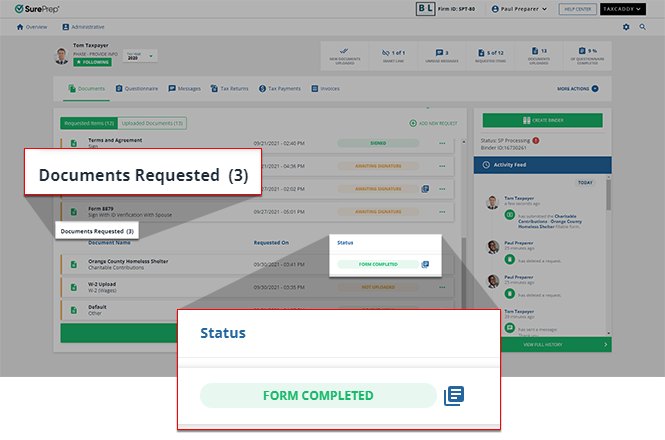
Task: Click the document icon beside Form 8879
Action: [74, 212]
